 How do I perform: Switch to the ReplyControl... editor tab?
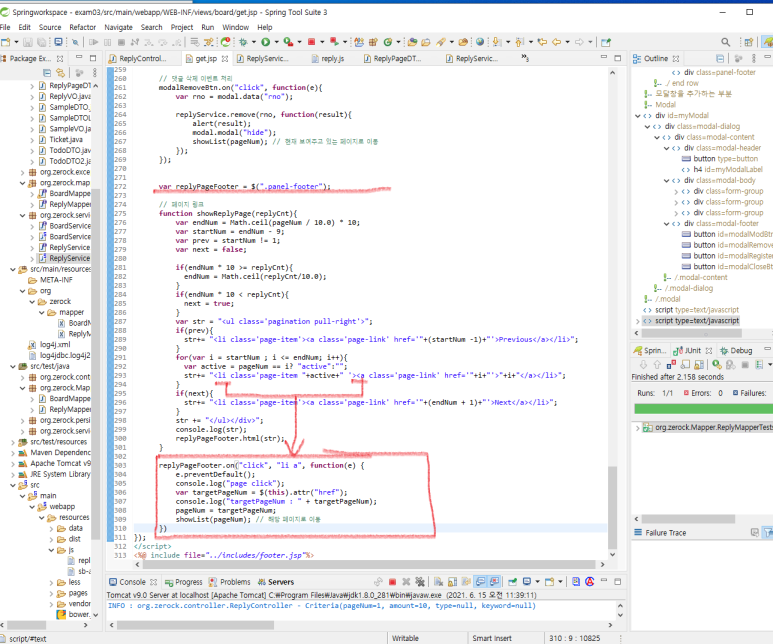(x=138, y=59)
